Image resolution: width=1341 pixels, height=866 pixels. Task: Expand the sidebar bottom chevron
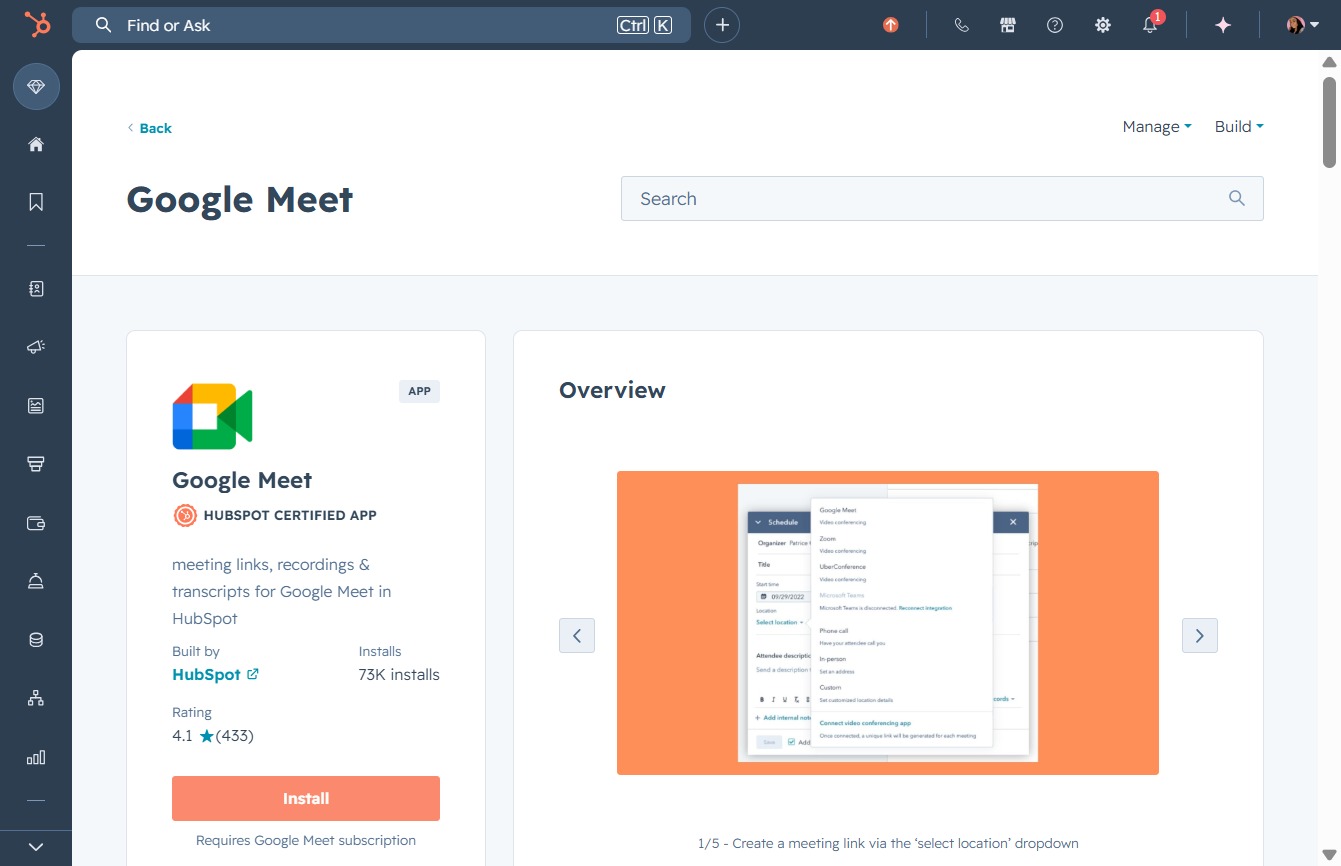tap(36, 847)
